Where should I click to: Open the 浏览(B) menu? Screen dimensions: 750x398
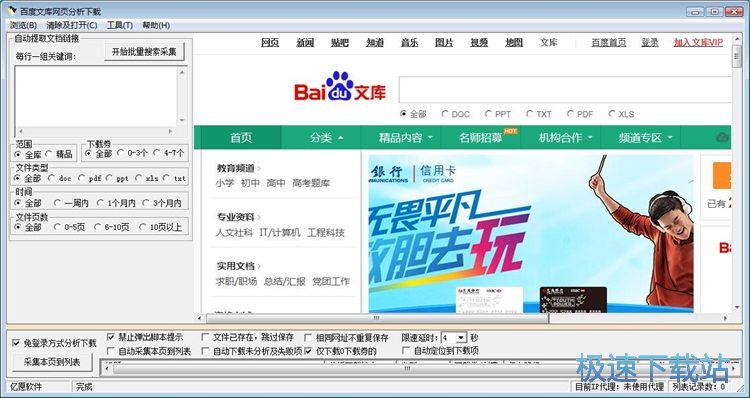click(x=23, y=25)
